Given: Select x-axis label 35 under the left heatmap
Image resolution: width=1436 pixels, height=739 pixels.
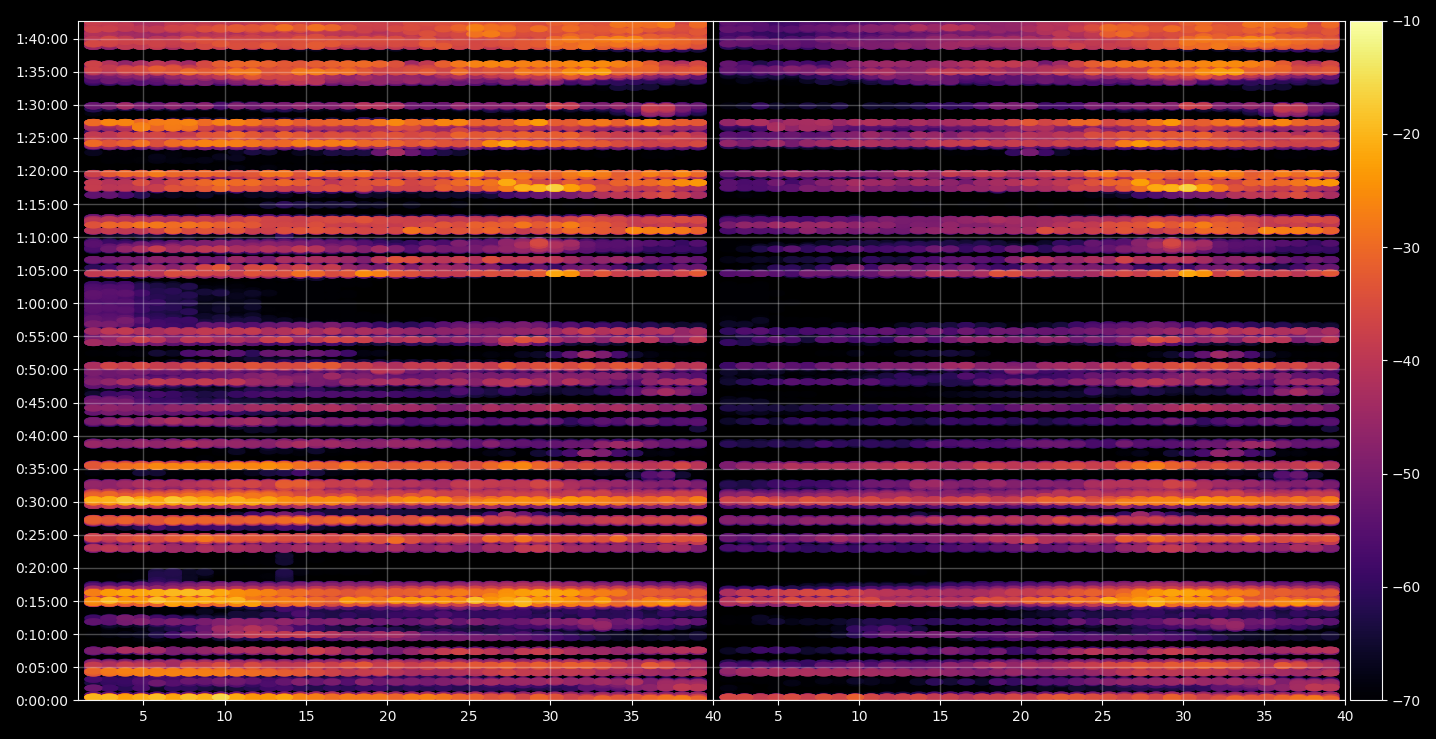Looking at the screenshot, I should pos(632,716).
